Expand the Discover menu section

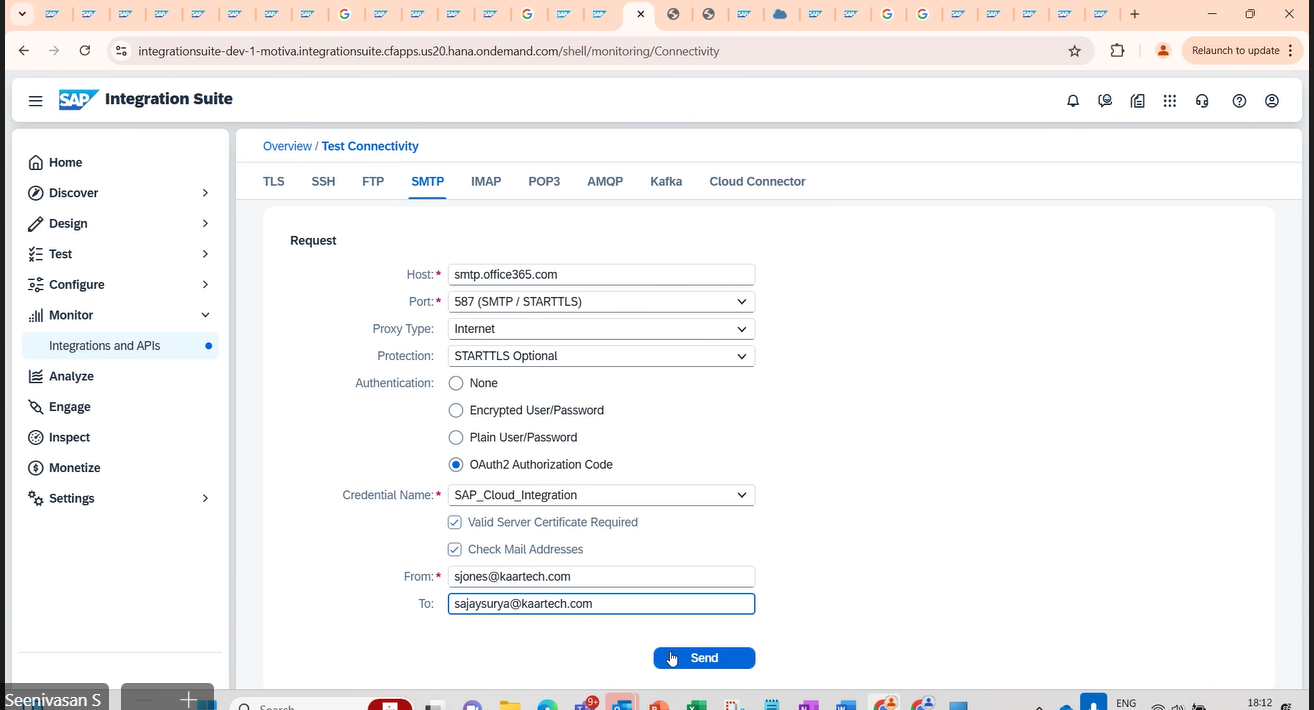point(205,193)
